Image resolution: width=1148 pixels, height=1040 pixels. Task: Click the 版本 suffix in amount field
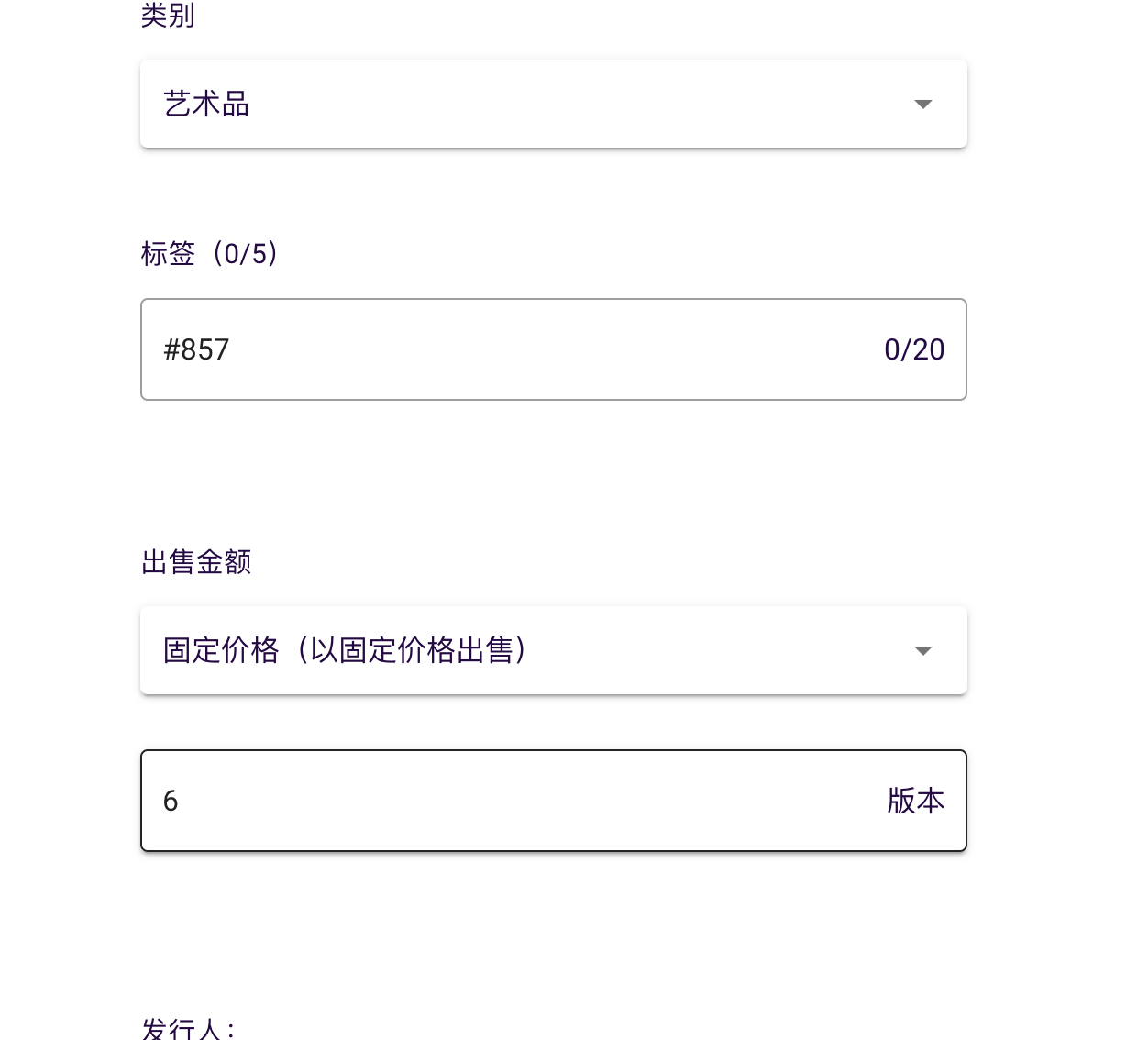coord(915,801)
